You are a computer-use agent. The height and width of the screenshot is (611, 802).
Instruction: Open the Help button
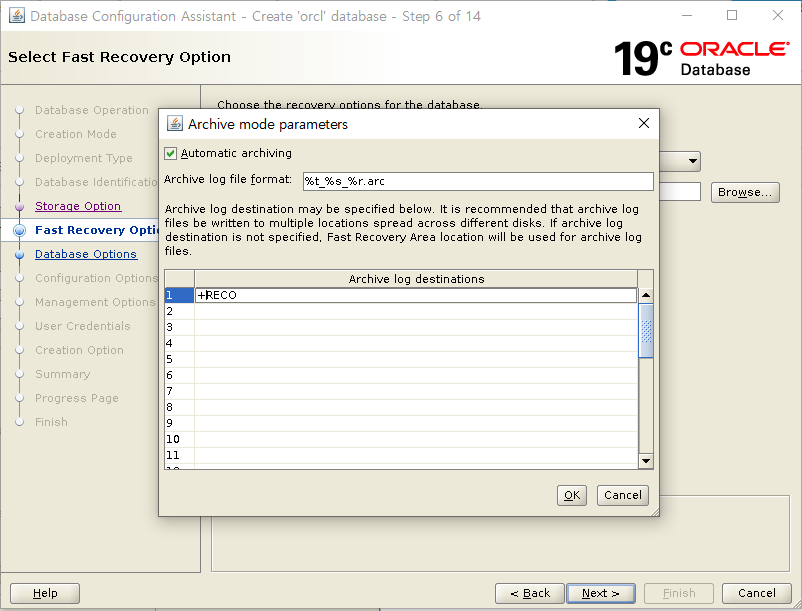click(45, 593)
